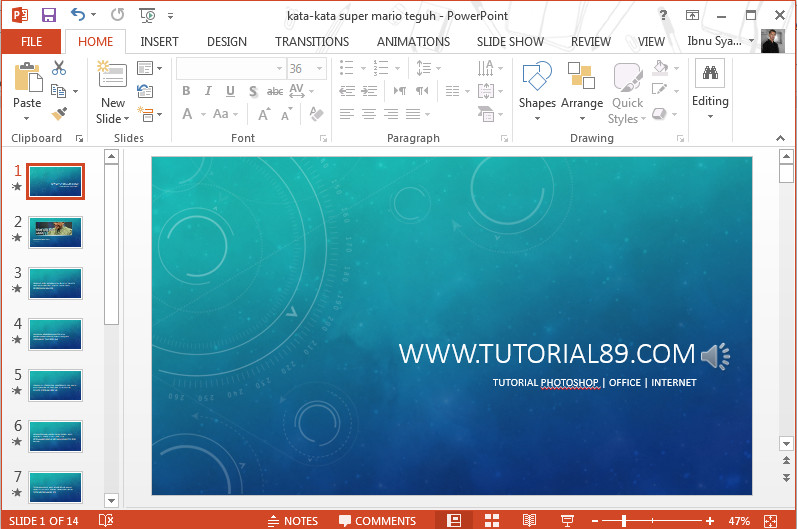The image size is (797, 529).
Task: Center-align the paragraph text
Action: coord(369,114)
